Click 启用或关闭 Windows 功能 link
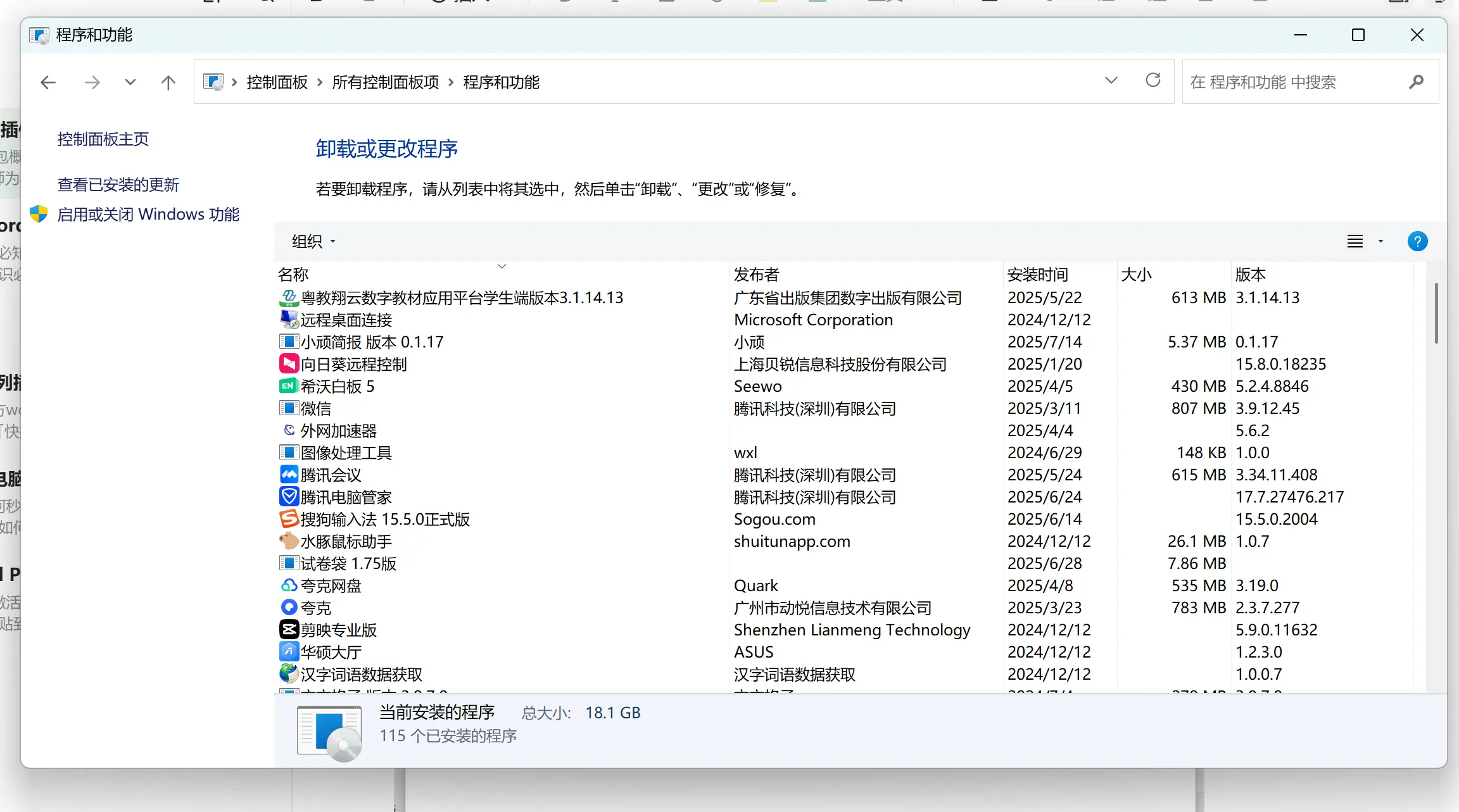Viewport: 1459px width, 812px height. coord(148,215)
